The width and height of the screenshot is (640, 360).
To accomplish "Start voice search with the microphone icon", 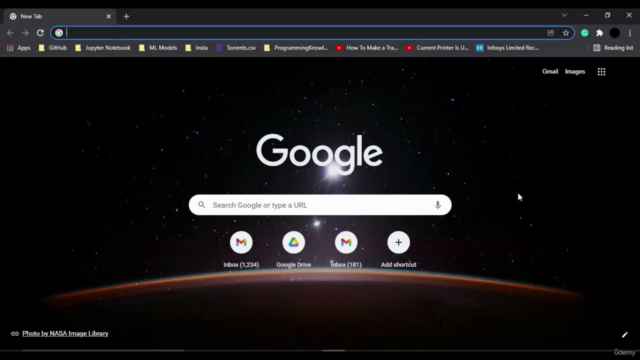I will point(438,205).
